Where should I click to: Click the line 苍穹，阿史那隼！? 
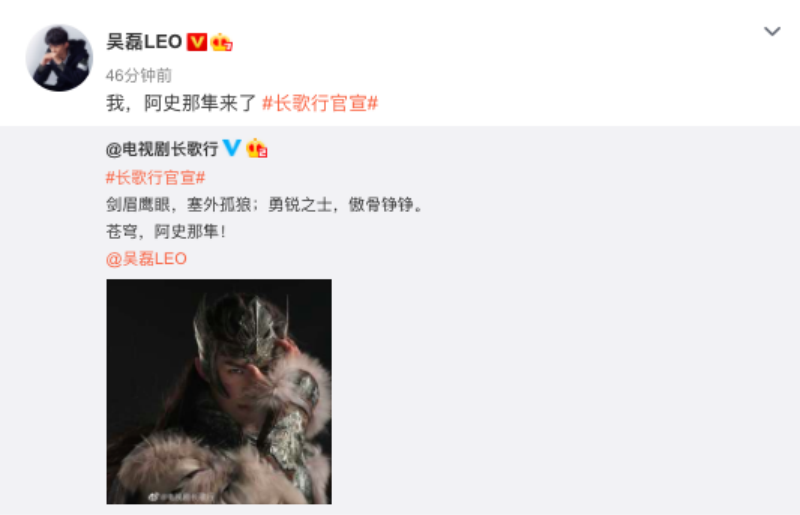pyautogui.click(x=166, y=232)
